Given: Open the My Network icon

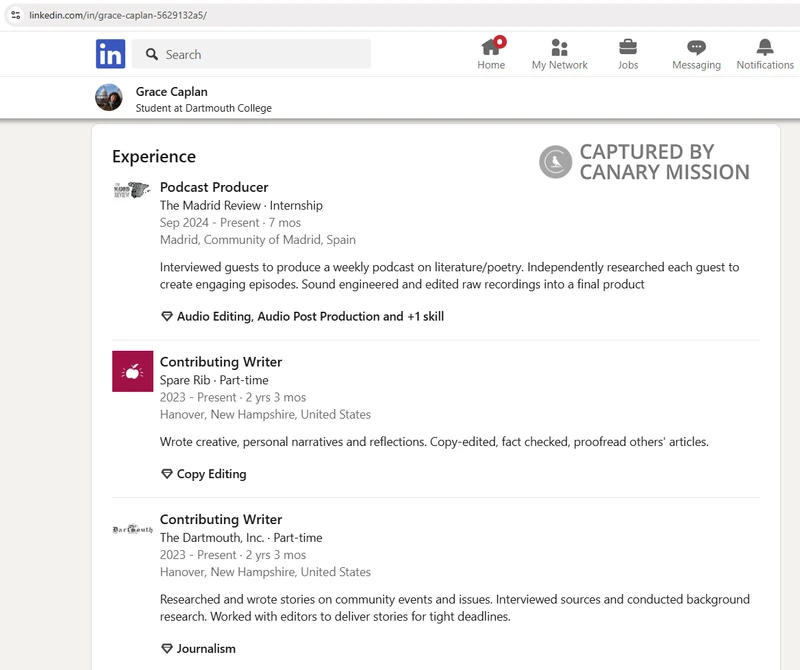Looking at the screenshot, I should coord(557,47).
